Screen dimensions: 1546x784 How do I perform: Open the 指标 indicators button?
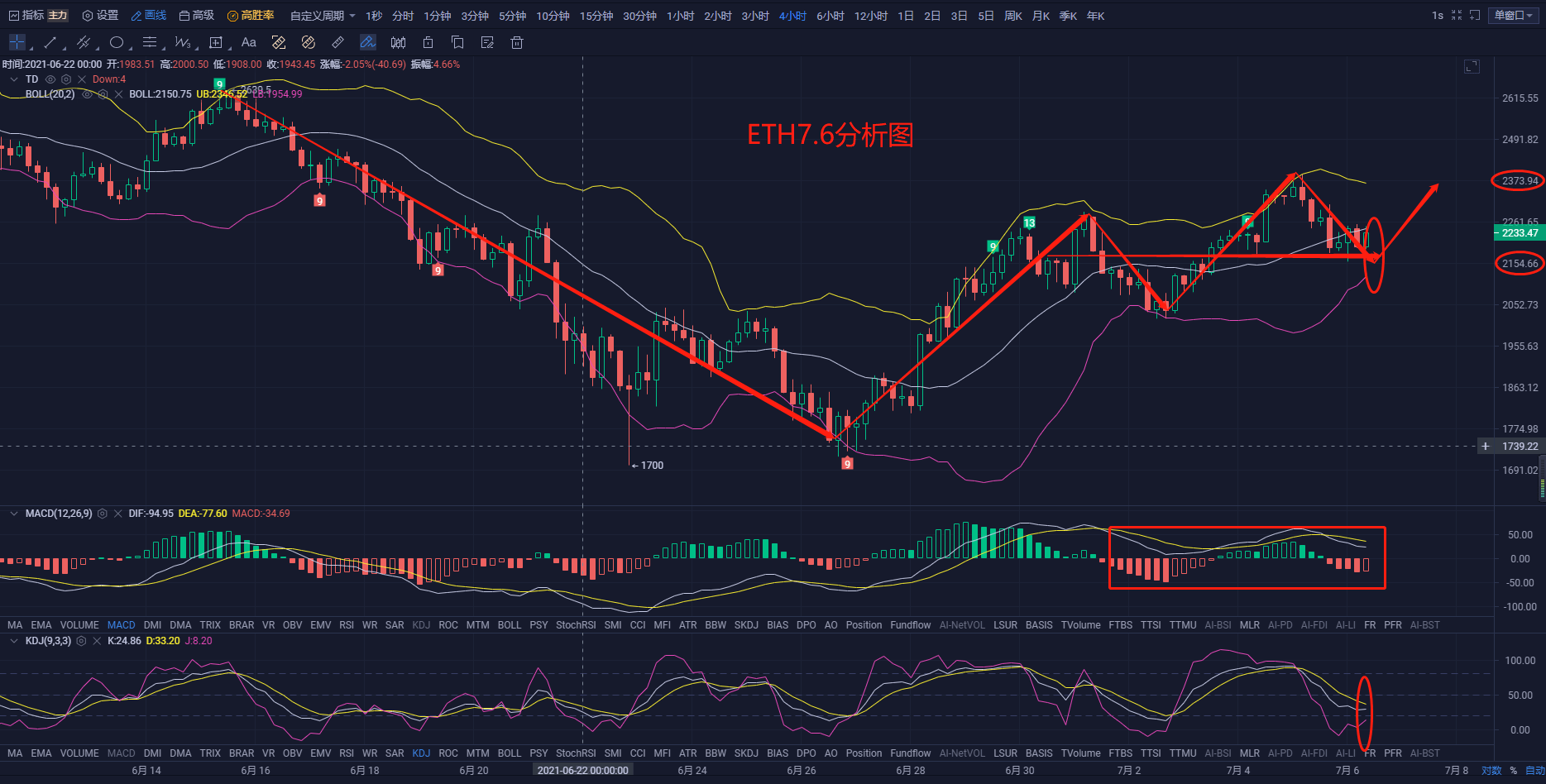pos(26,16)
